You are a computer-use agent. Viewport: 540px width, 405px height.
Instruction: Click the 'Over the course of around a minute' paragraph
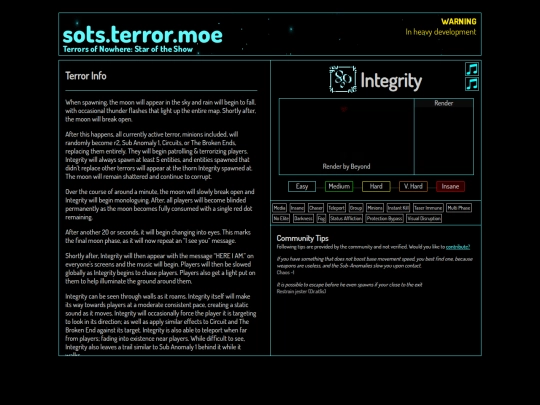point(160,205)
